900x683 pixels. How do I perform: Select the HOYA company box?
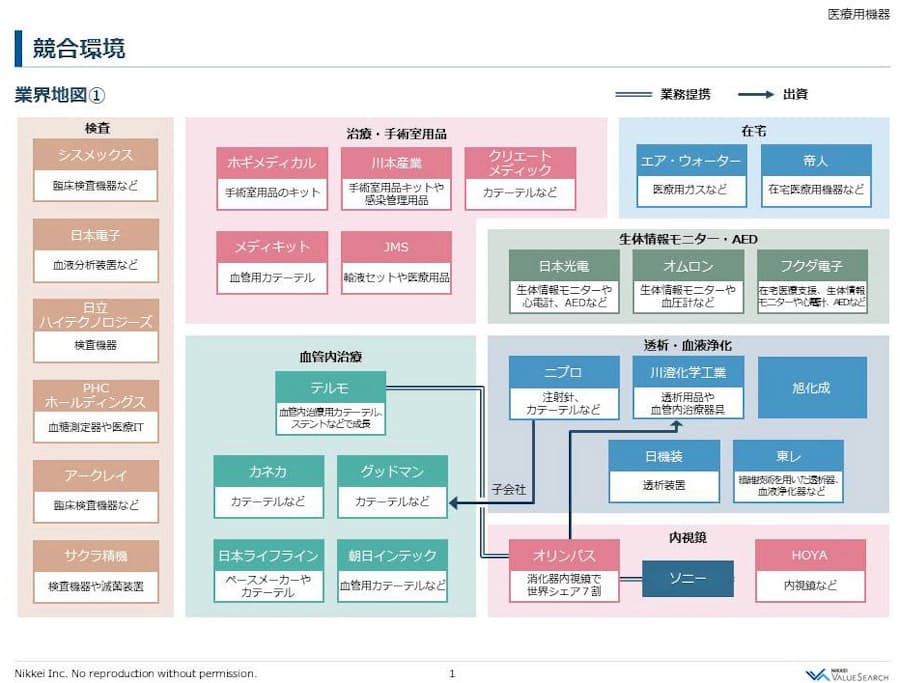point(810,555)
